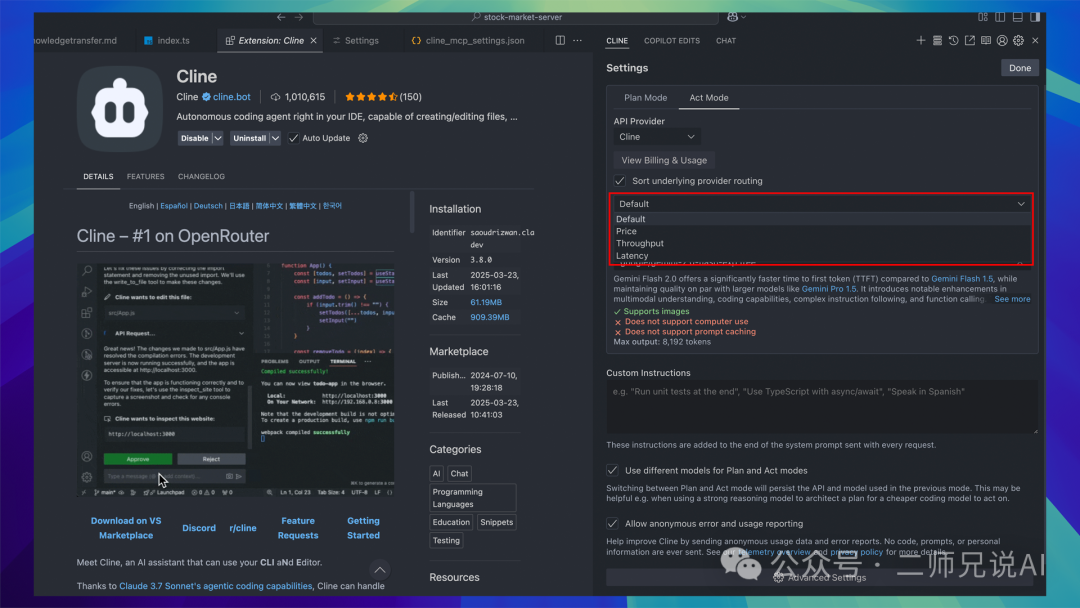
Task: Toggle primary side bar layout icon
Action: click(x=1000, y=17)
